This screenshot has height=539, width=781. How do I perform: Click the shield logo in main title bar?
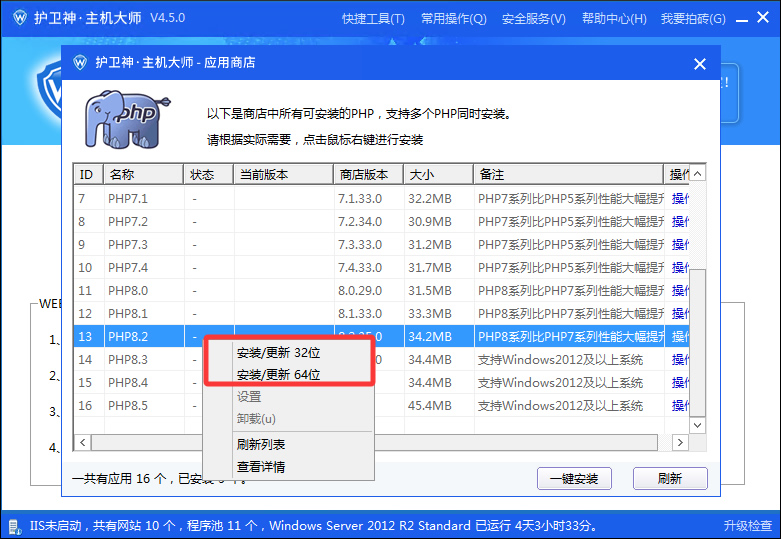click(20, 18)
